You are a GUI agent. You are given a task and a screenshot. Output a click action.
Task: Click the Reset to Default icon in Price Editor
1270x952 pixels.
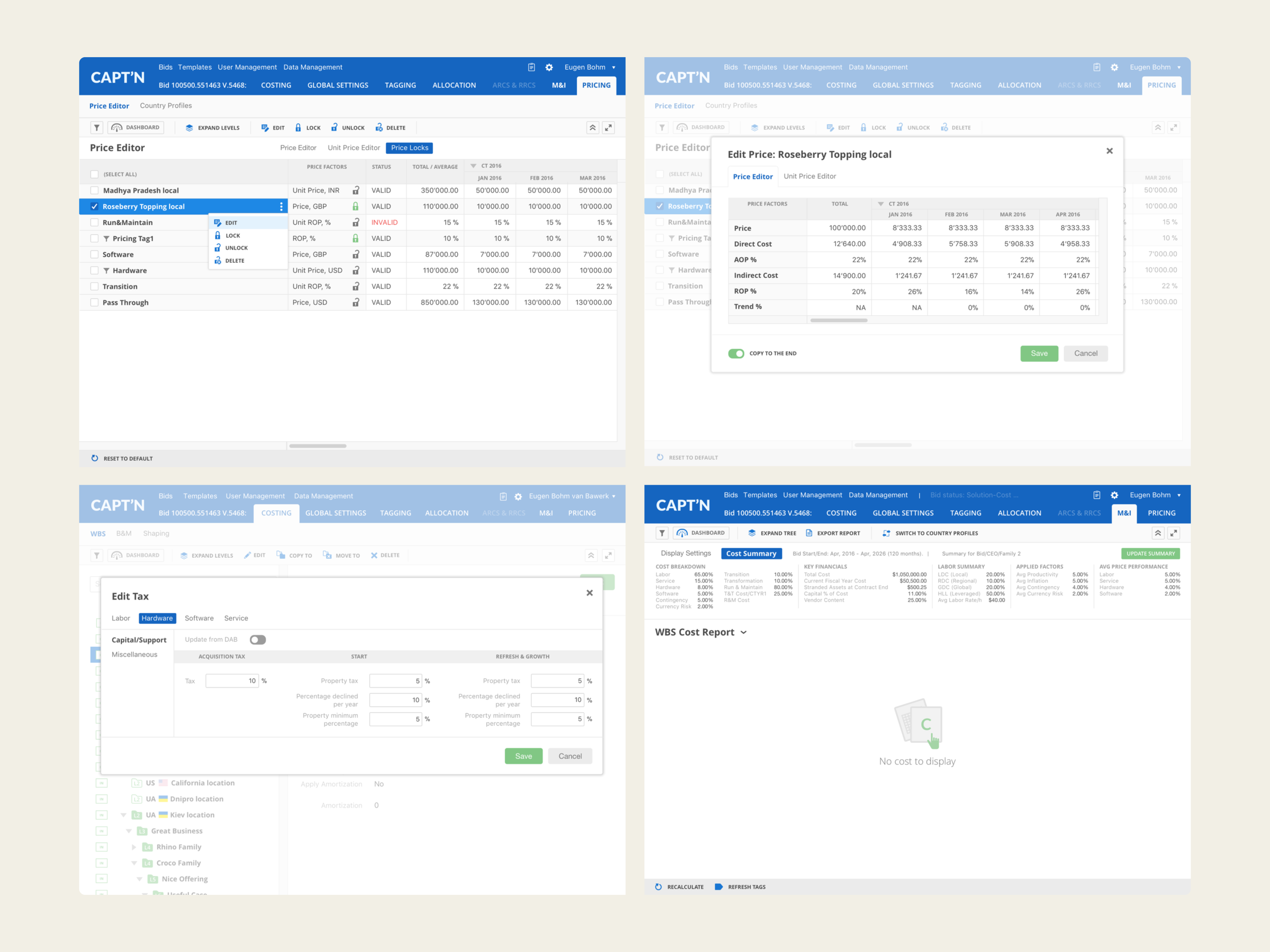point(95,458)
